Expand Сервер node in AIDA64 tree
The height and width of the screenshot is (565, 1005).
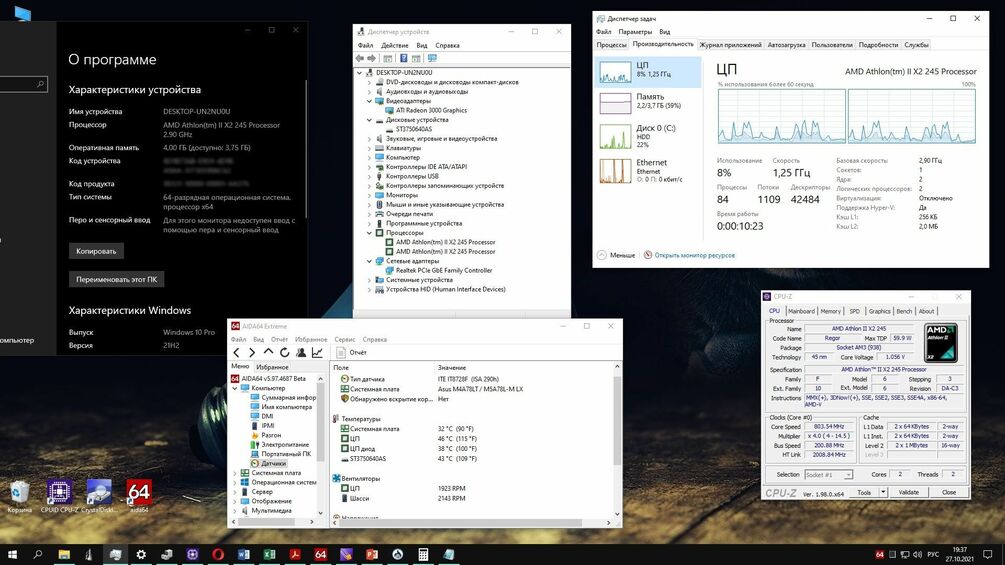[x=235, y=492]
